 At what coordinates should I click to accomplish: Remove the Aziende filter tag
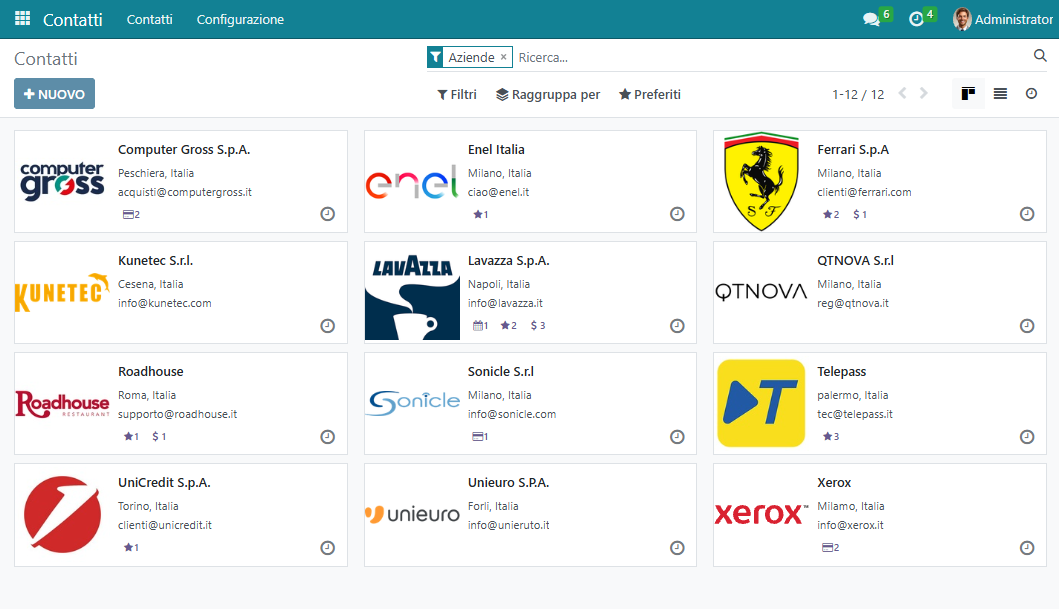pyautogui.click(x=503, y=57)
